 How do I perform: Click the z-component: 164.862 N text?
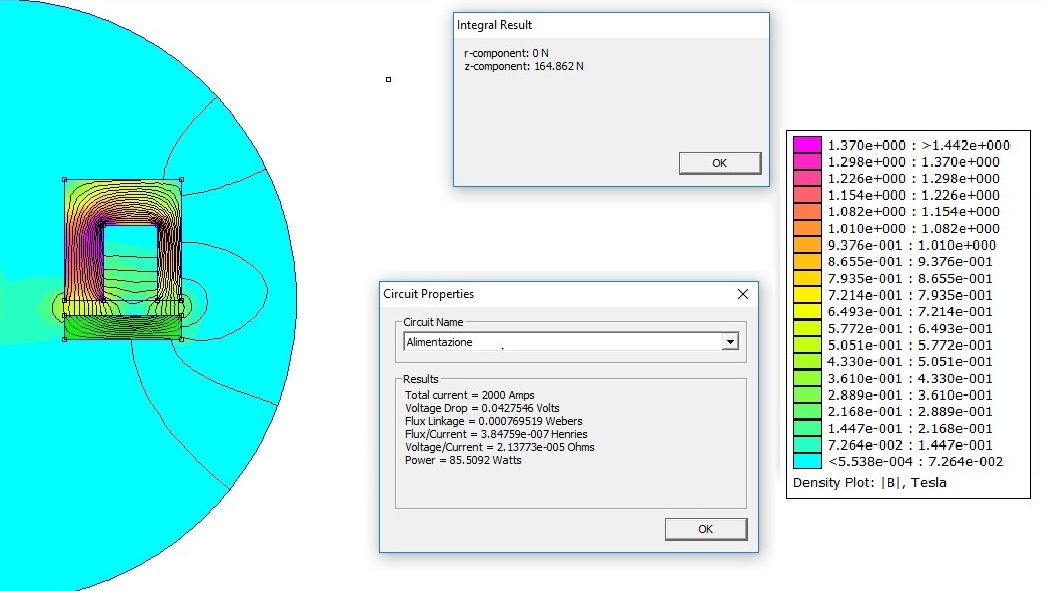[x=524, y=66]
